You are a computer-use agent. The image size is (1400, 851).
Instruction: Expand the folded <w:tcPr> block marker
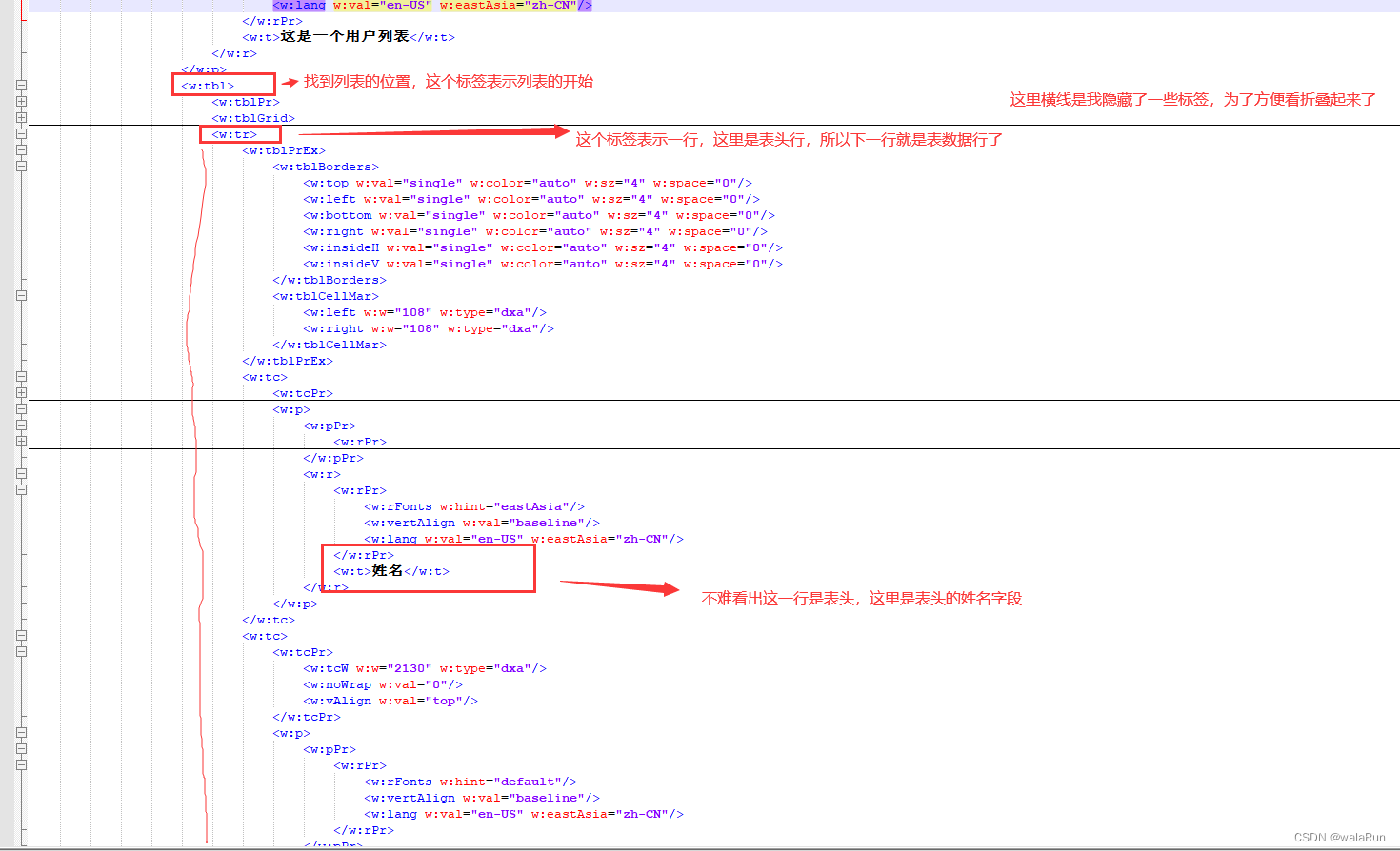21,393
